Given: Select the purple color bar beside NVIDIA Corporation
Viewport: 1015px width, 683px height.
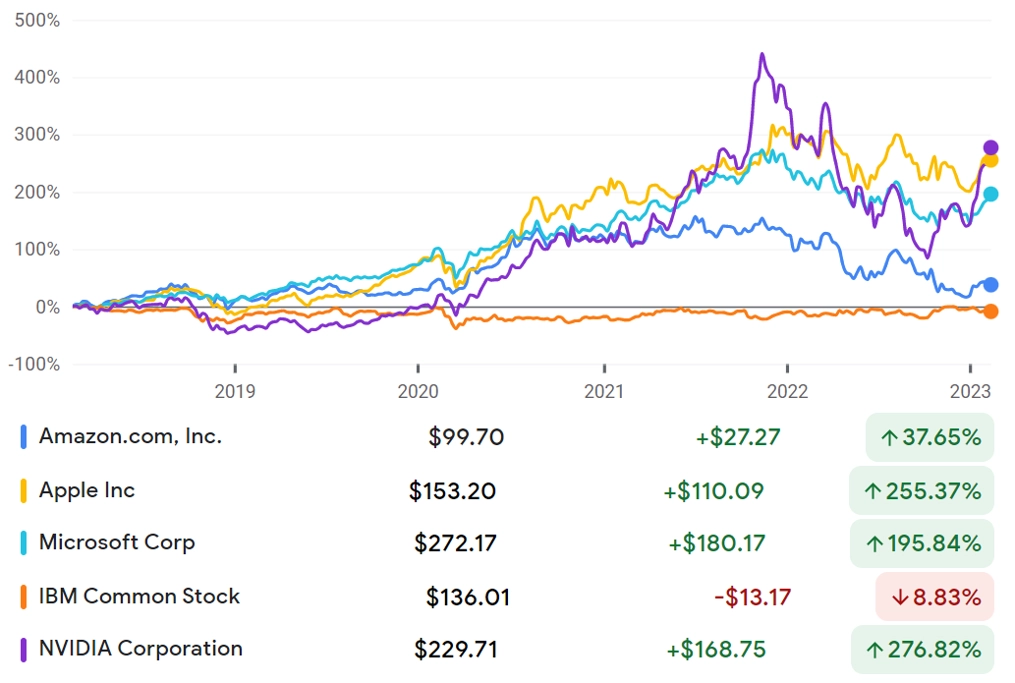Looking at the screenshot, I should [x=23, y=649].
